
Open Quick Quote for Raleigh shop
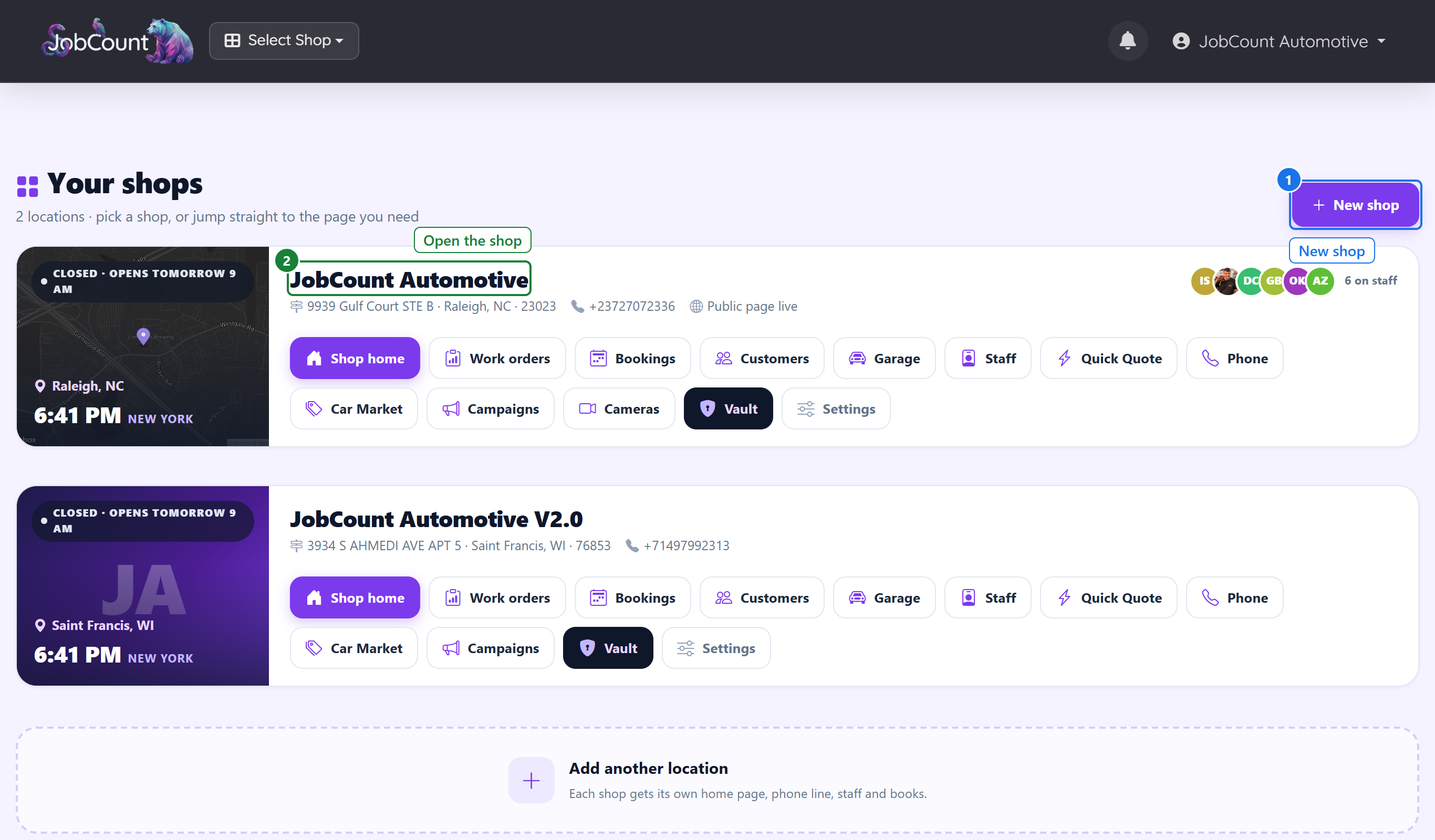tap(1108, 359)
